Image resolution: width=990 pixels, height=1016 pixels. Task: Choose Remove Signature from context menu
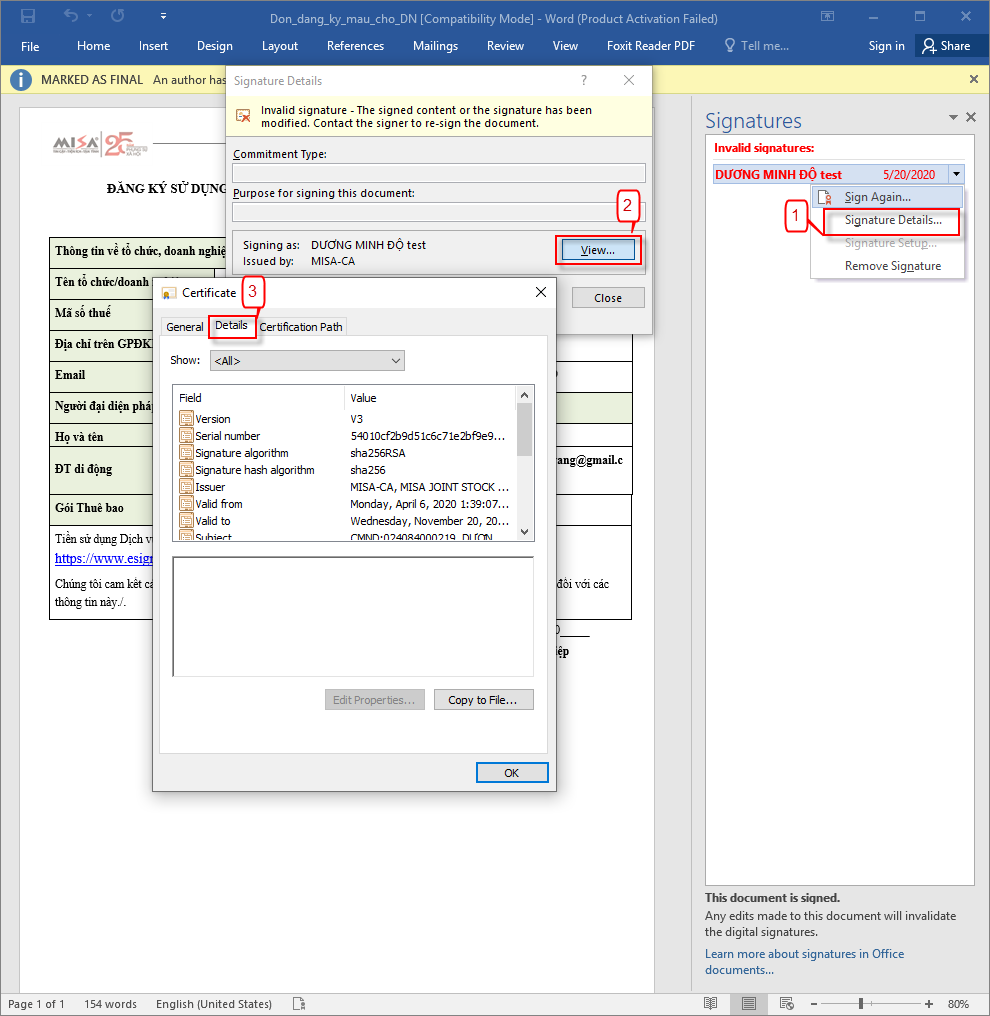coord(892,266)
